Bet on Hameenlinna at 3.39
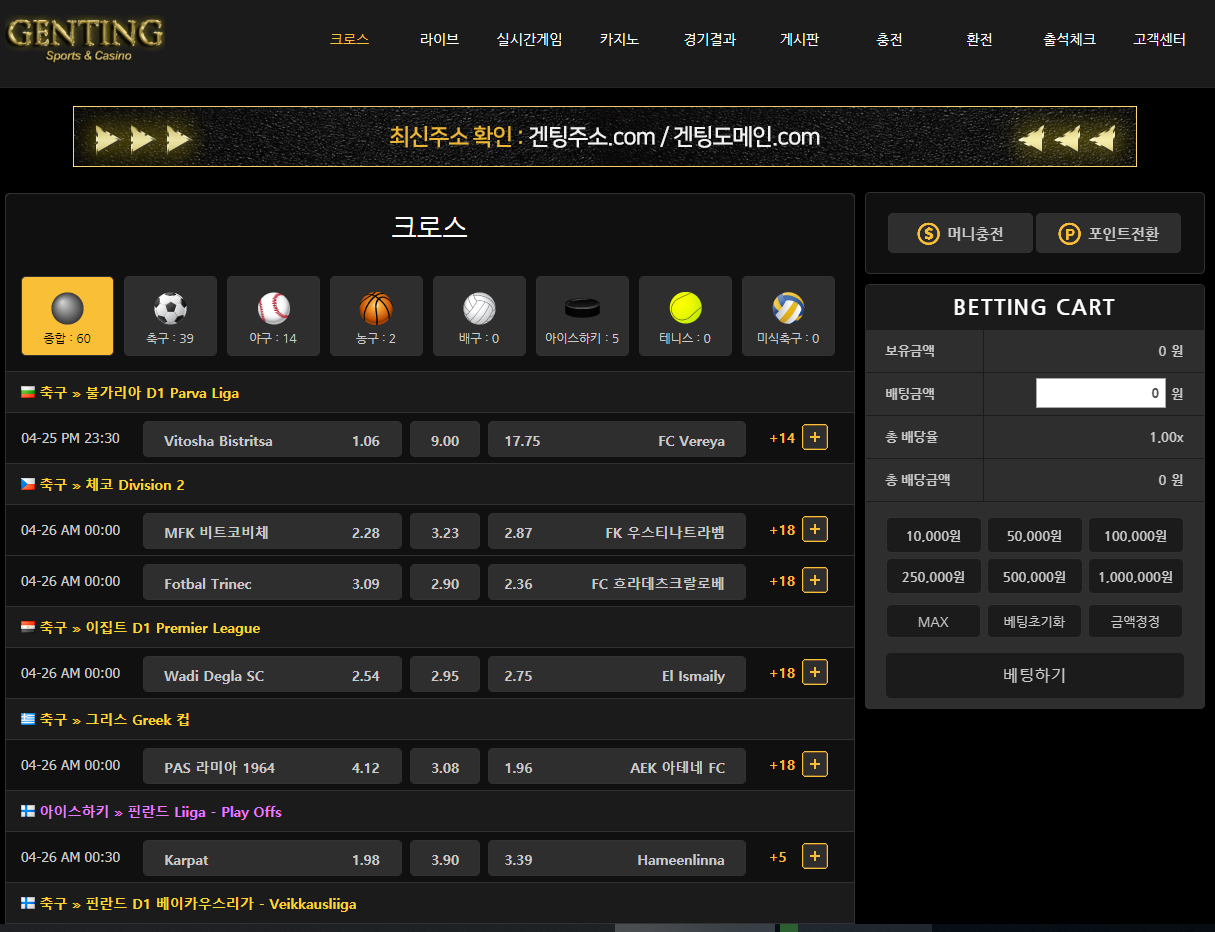Viewport: 1215px width, 932px height. (617, 859)
